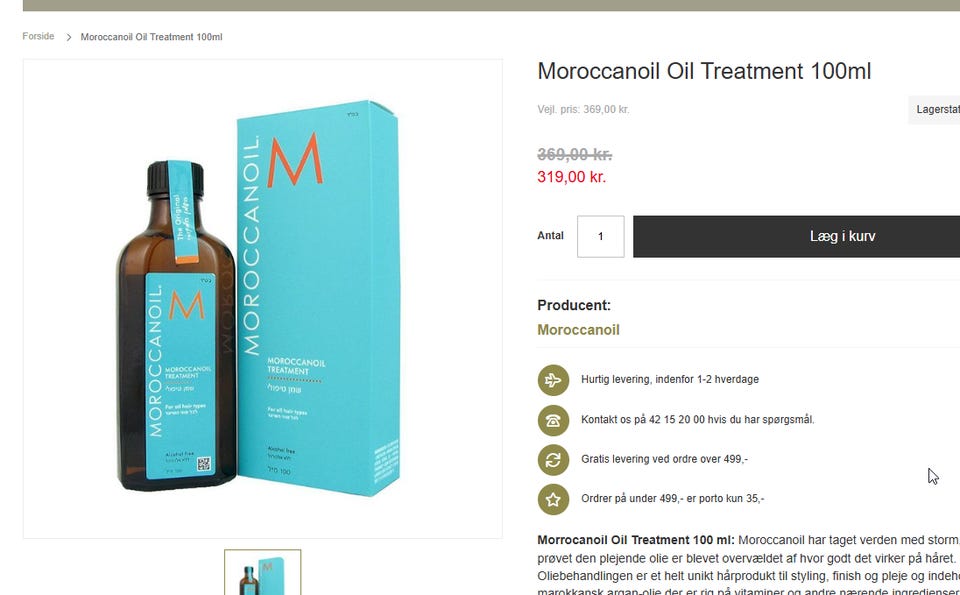Open the Moroccanoil Oil Treatment 100ml breadcrumb
Image resolution: width=960 pixels, height=595 pixels.
pos(151,37)
